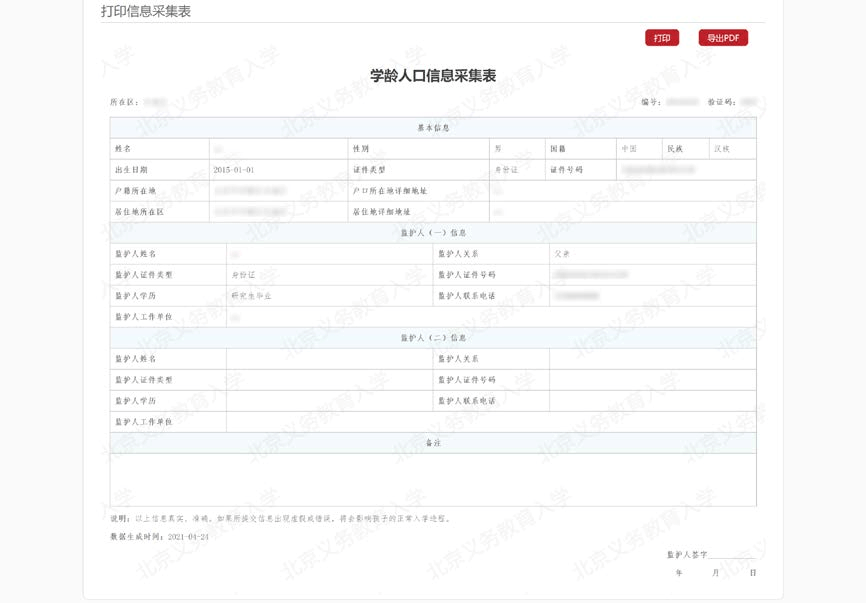Image resolution: width=866 pixels, height=603 pixels.
Task: Export the form with 导出PDF button
Action: click(723, 38)
